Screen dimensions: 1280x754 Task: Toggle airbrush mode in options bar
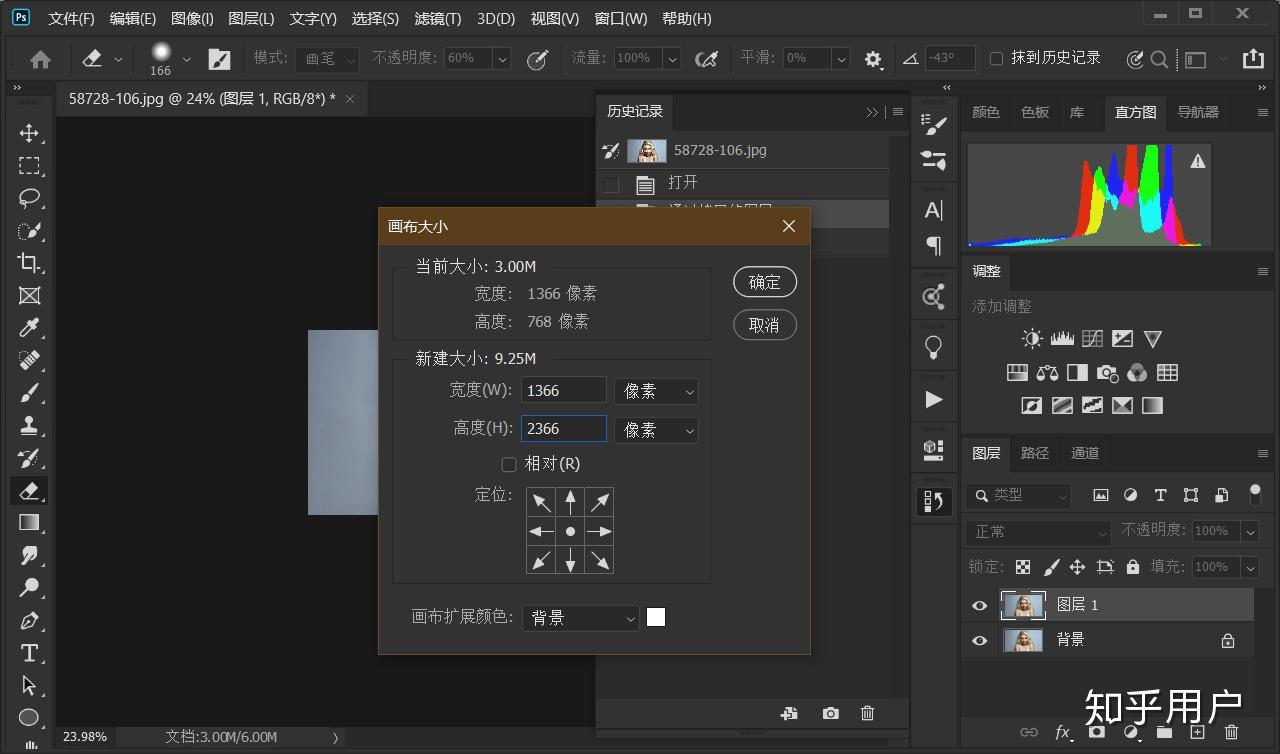coord(706,59)
